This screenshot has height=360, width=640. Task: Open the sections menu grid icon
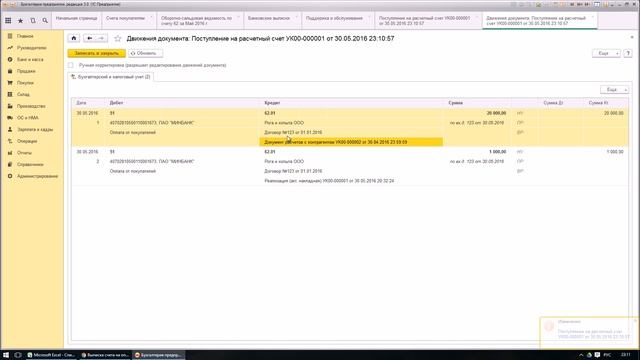[8, 20]
